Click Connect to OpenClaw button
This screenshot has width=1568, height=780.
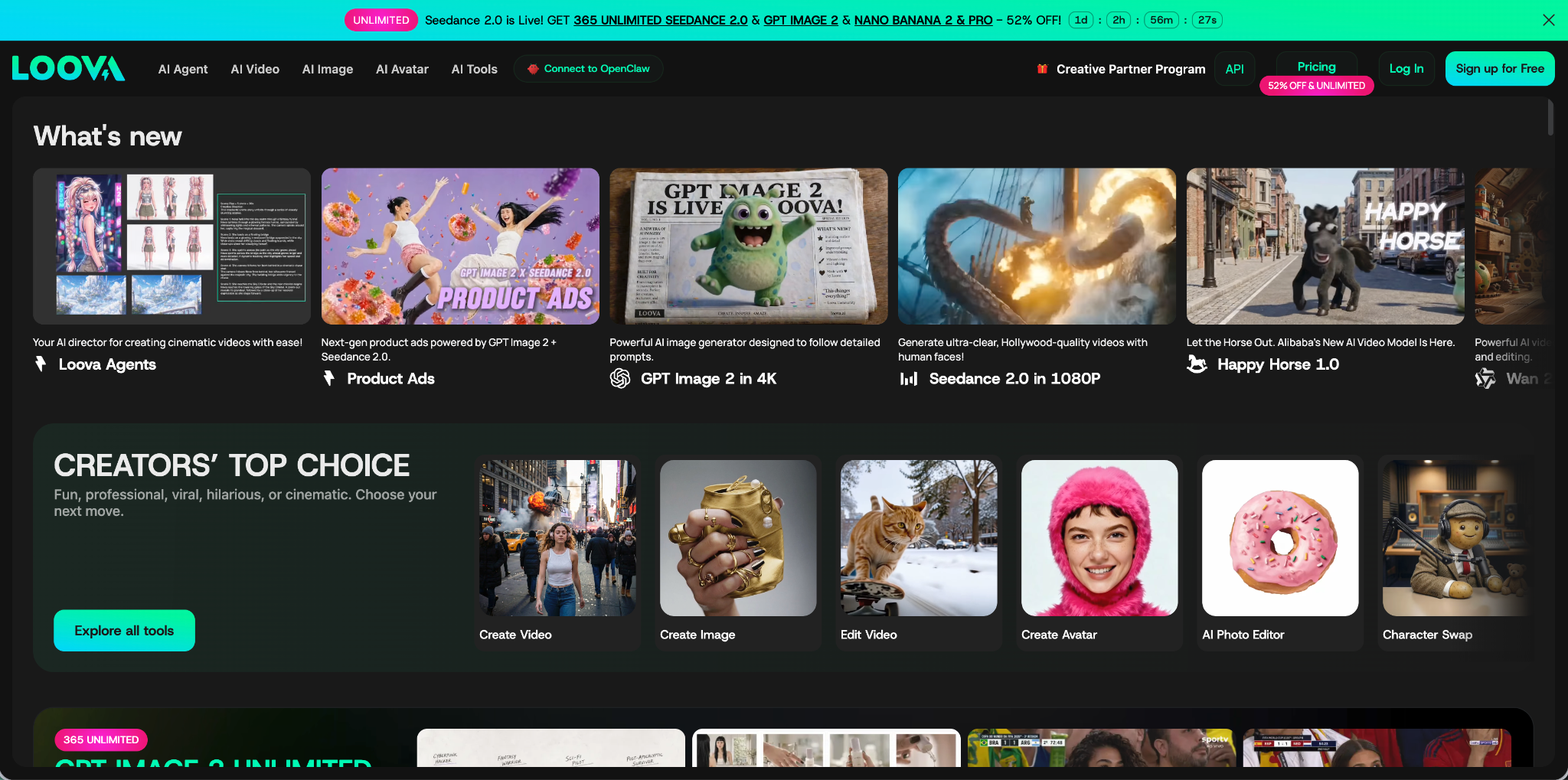(x=589, y=69)
